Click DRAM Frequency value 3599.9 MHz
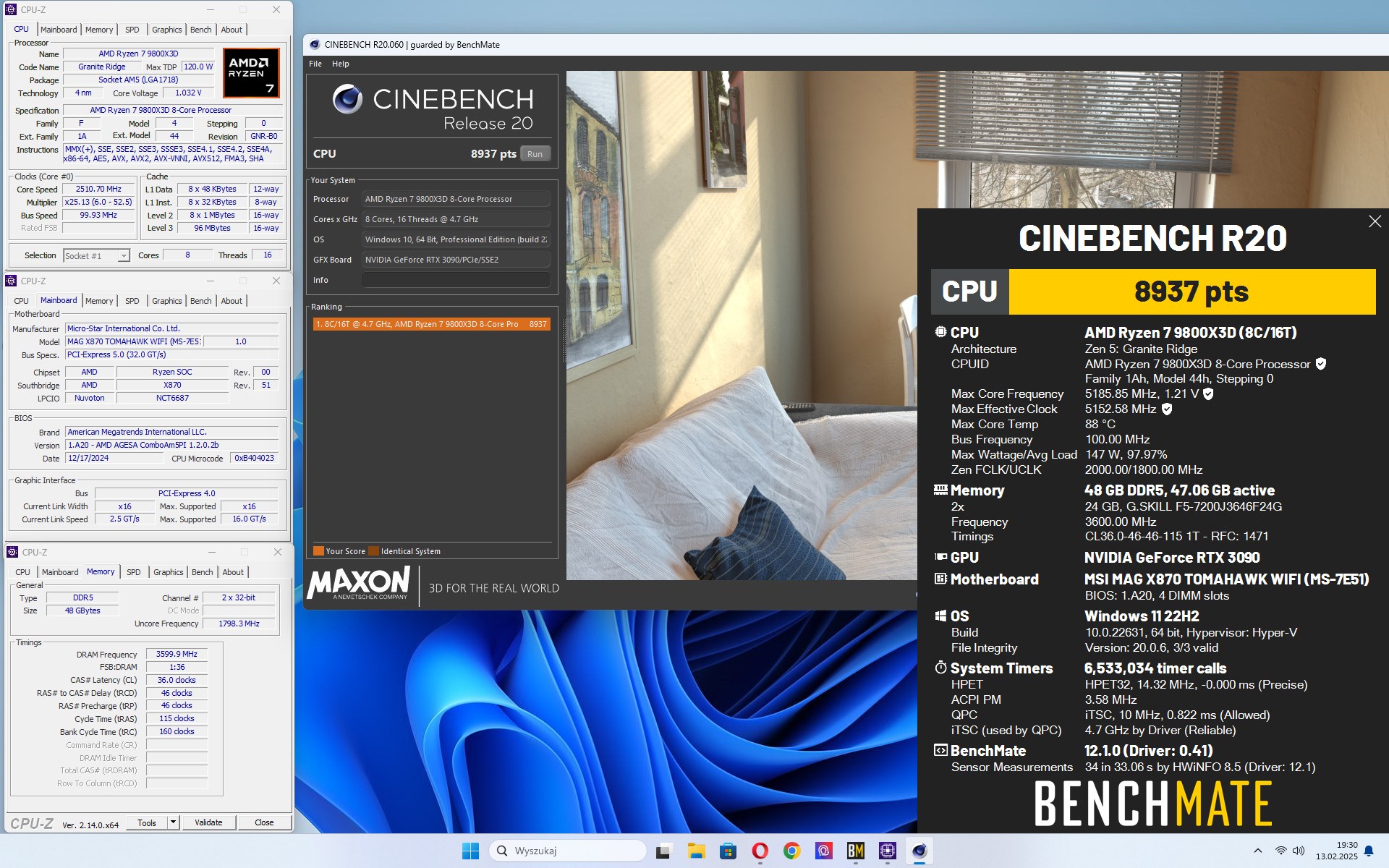 pyautogui.click(x=177, y=654)
